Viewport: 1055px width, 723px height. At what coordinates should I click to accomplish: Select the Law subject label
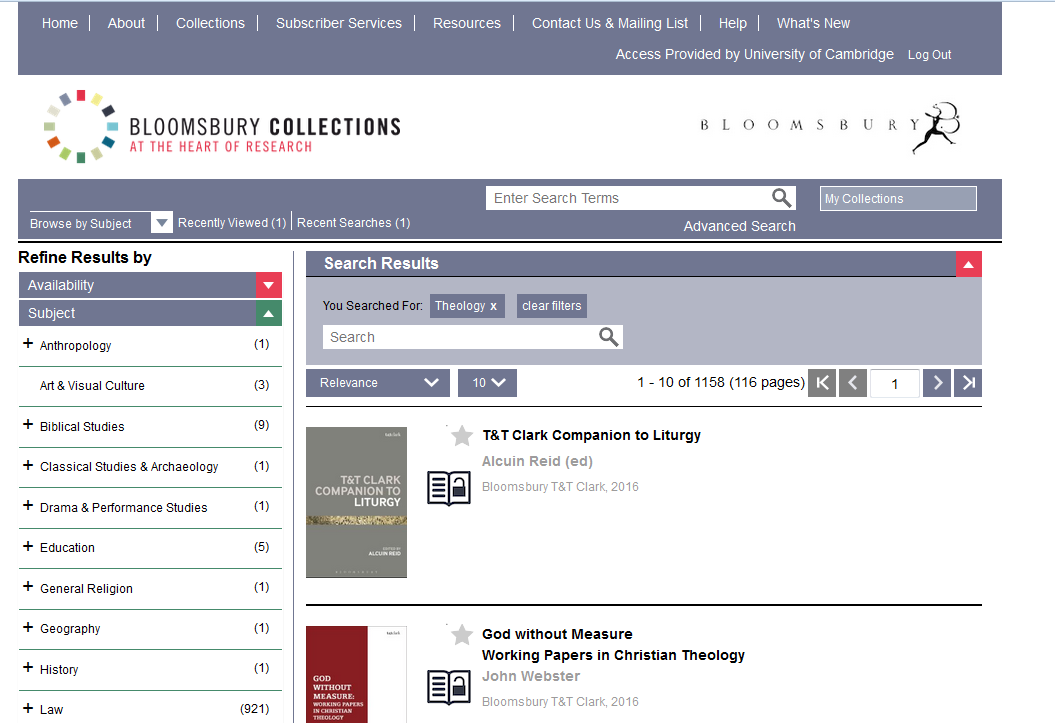pos(51,710)
